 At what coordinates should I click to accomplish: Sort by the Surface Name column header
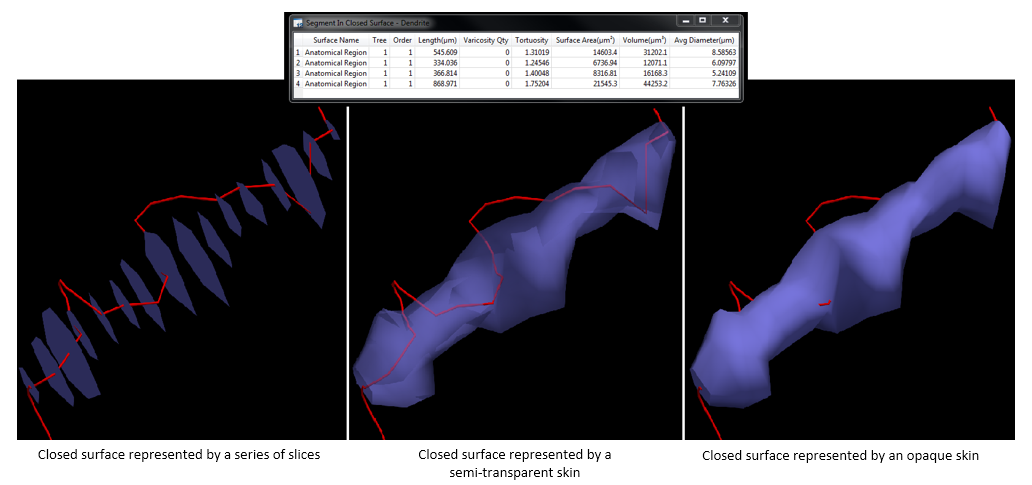(x=335, y=40)
